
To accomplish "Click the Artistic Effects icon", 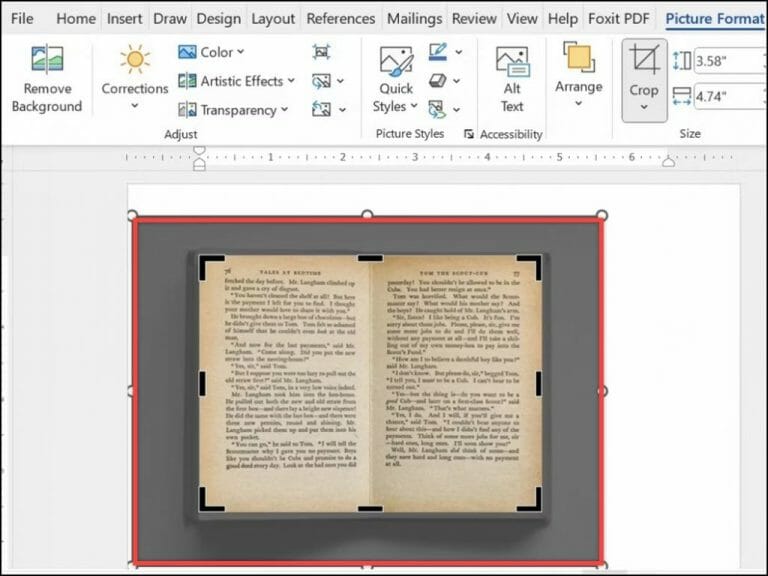I will tap(187, 81).
